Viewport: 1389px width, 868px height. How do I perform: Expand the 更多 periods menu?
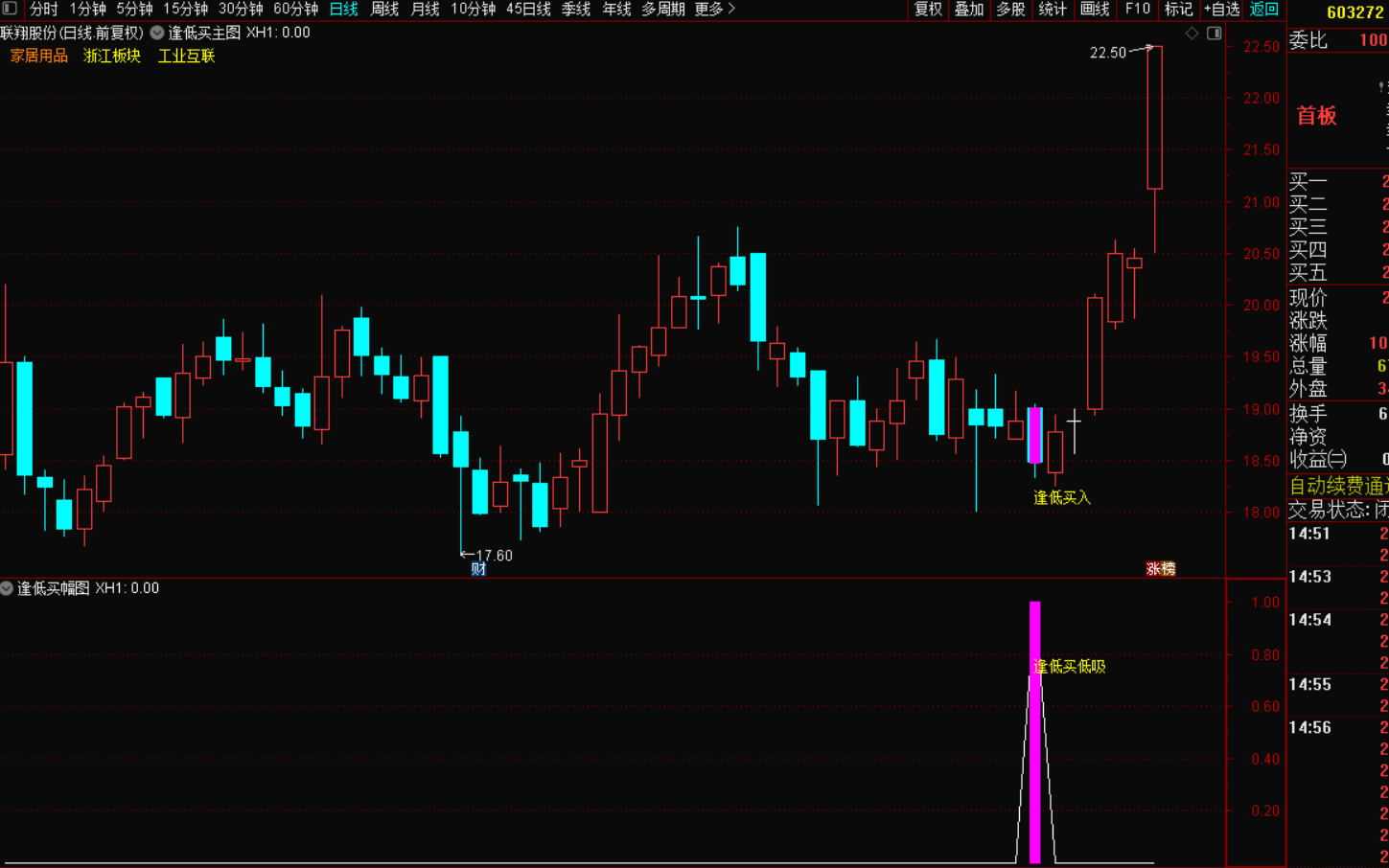point(714,10)
